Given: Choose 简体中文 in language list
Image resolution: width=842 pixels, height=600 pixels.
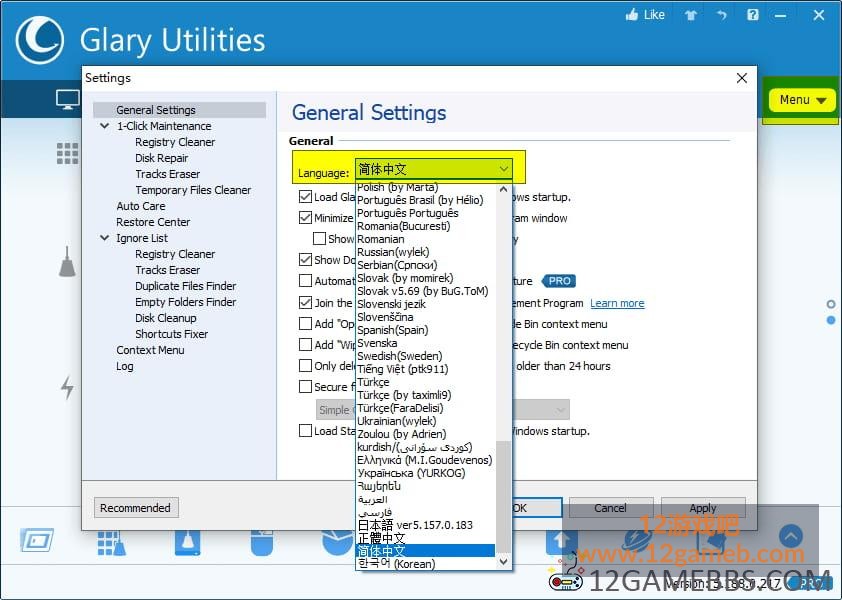Looking at the screenshot, I should pos(425,551).
